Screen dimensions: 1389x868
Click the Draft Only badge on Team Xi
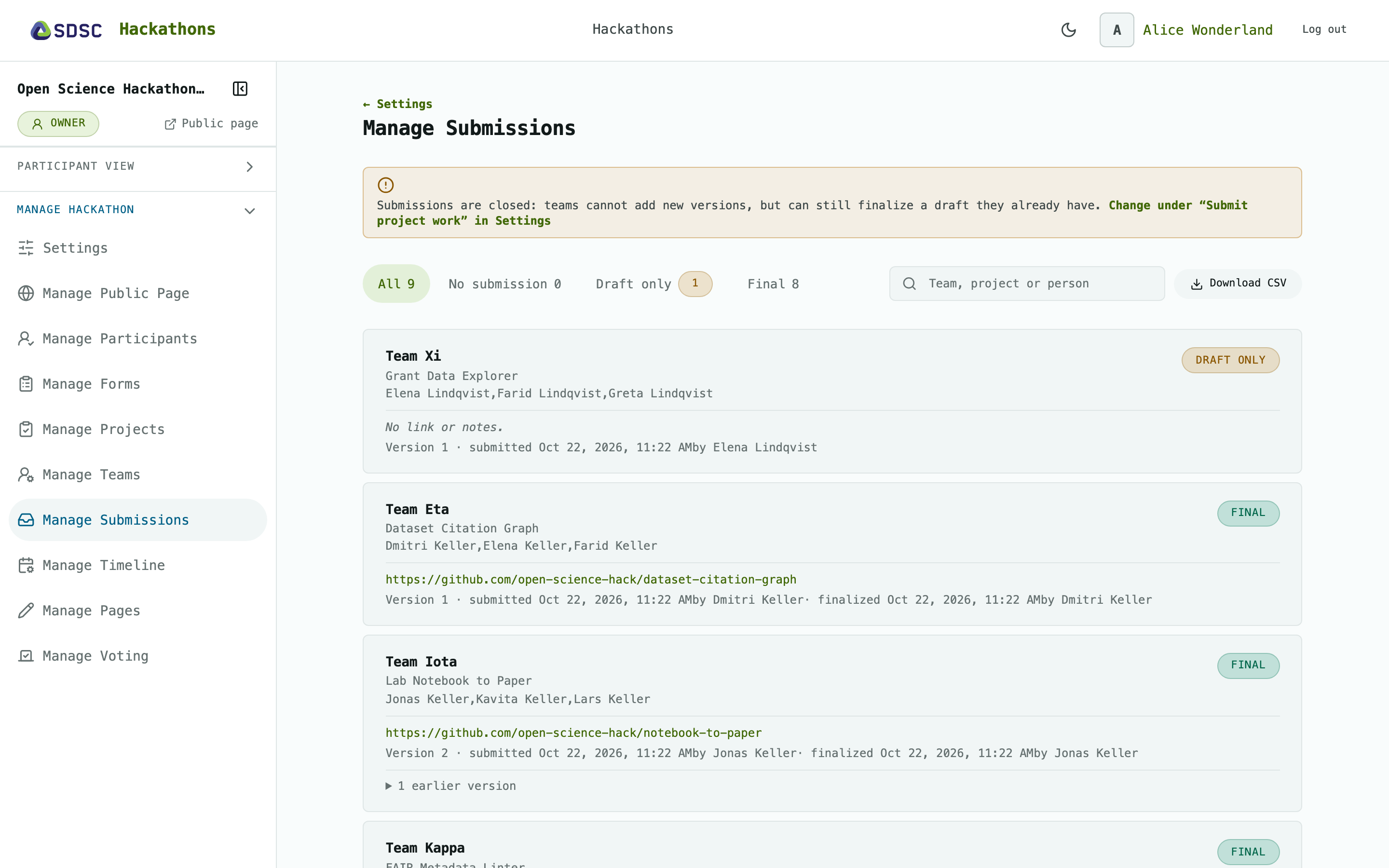[1230, 360]
